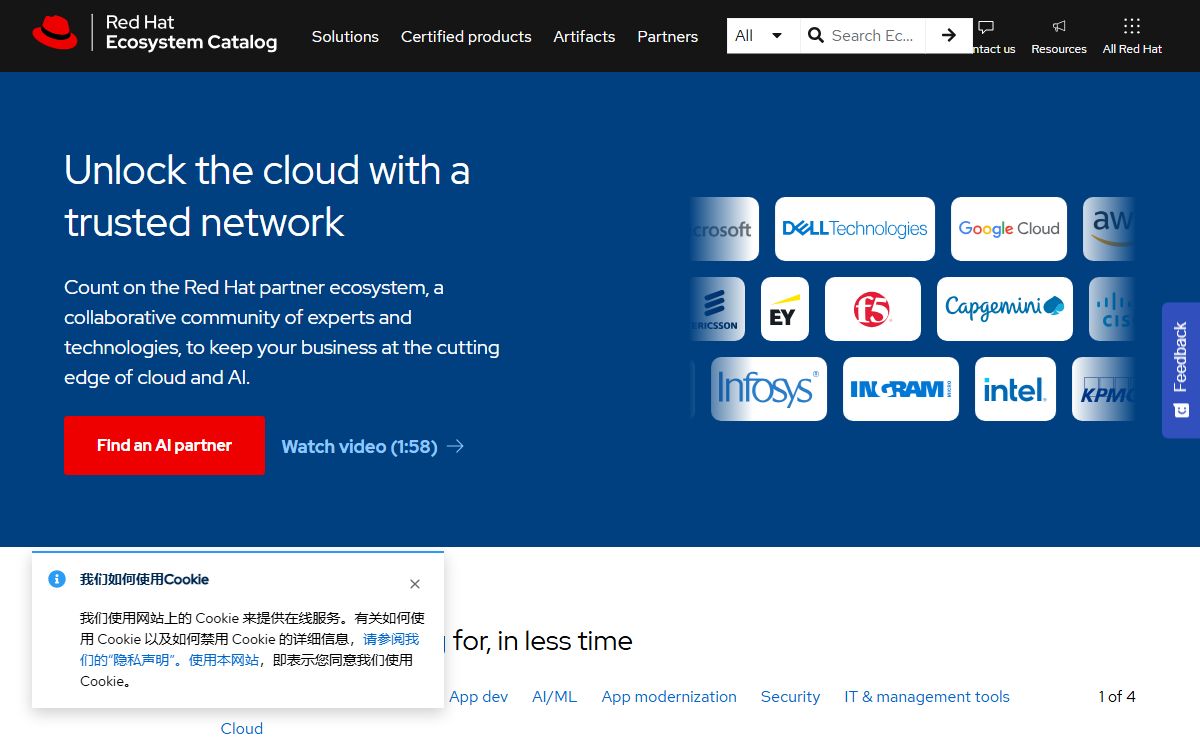The image size is (1200, 740).
Task: Click the F5 partner logo
Action: [872, 309]
